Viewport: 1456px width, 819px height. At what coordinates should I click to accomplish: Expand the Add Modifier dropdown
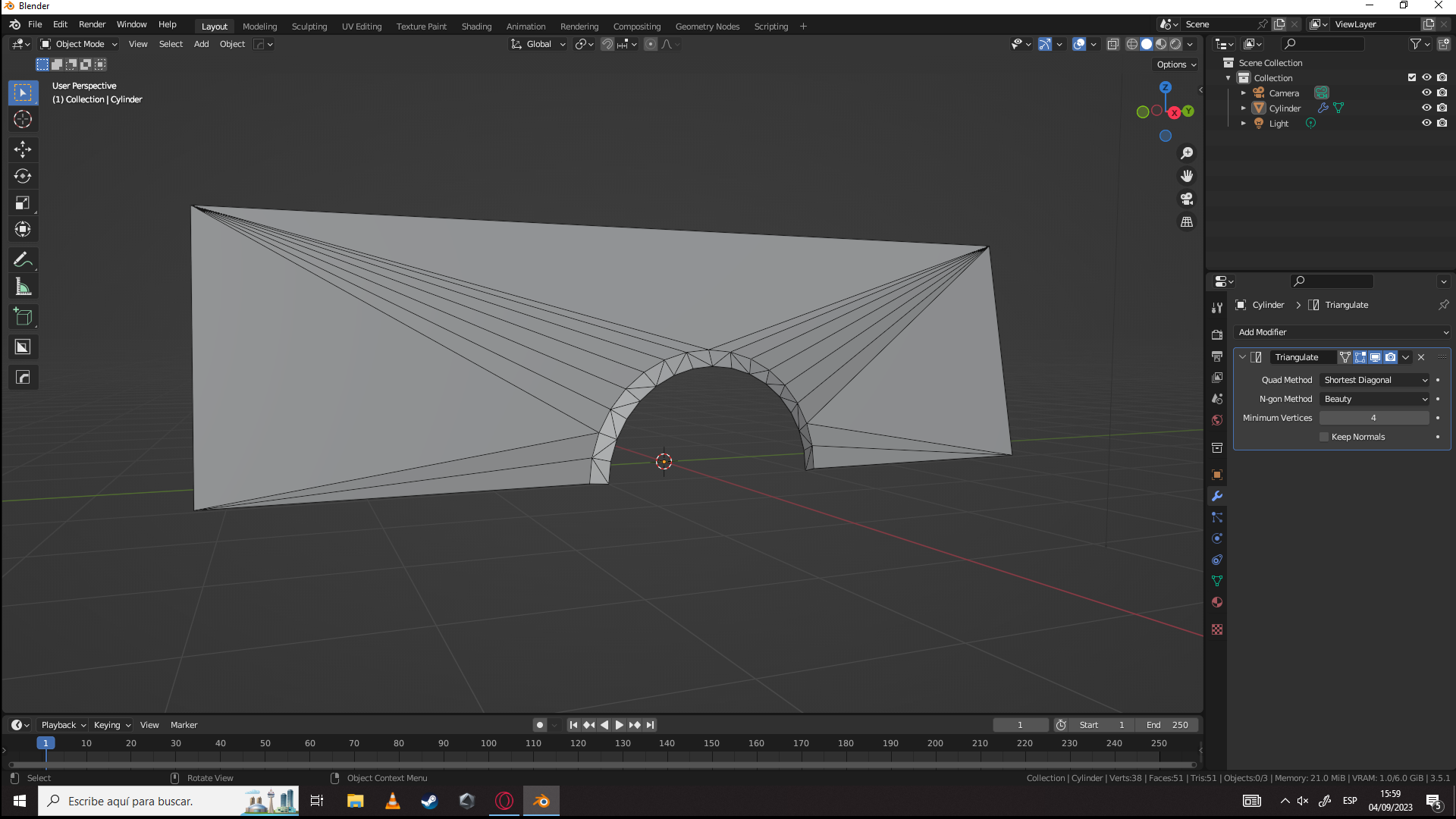pos(1342,332)
